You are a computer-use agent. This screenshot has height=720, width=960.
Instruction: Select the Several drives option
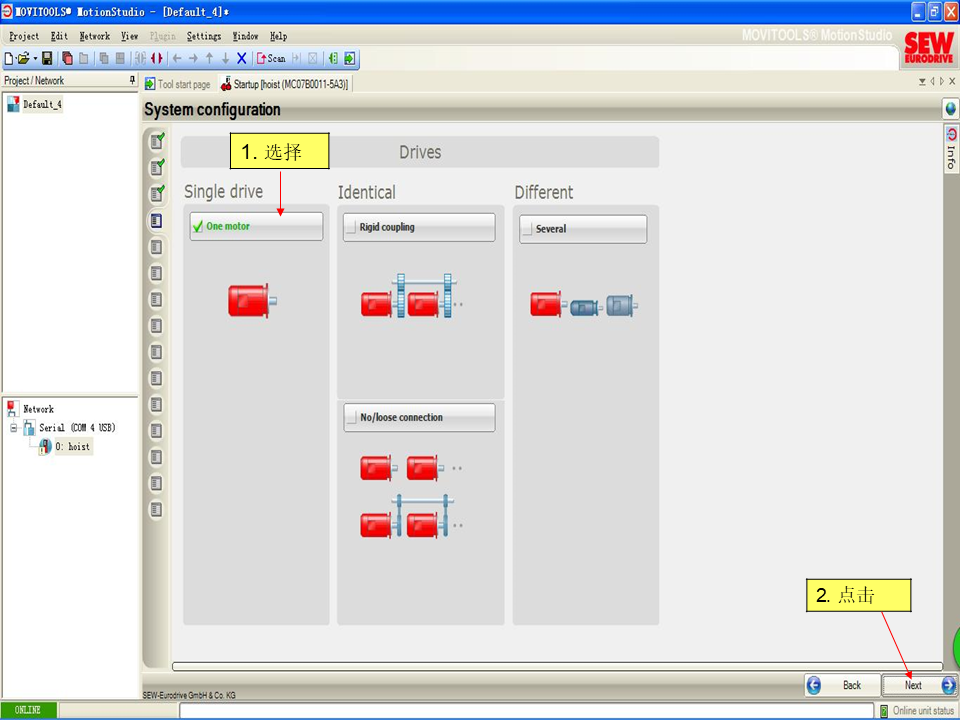point(582,229)
